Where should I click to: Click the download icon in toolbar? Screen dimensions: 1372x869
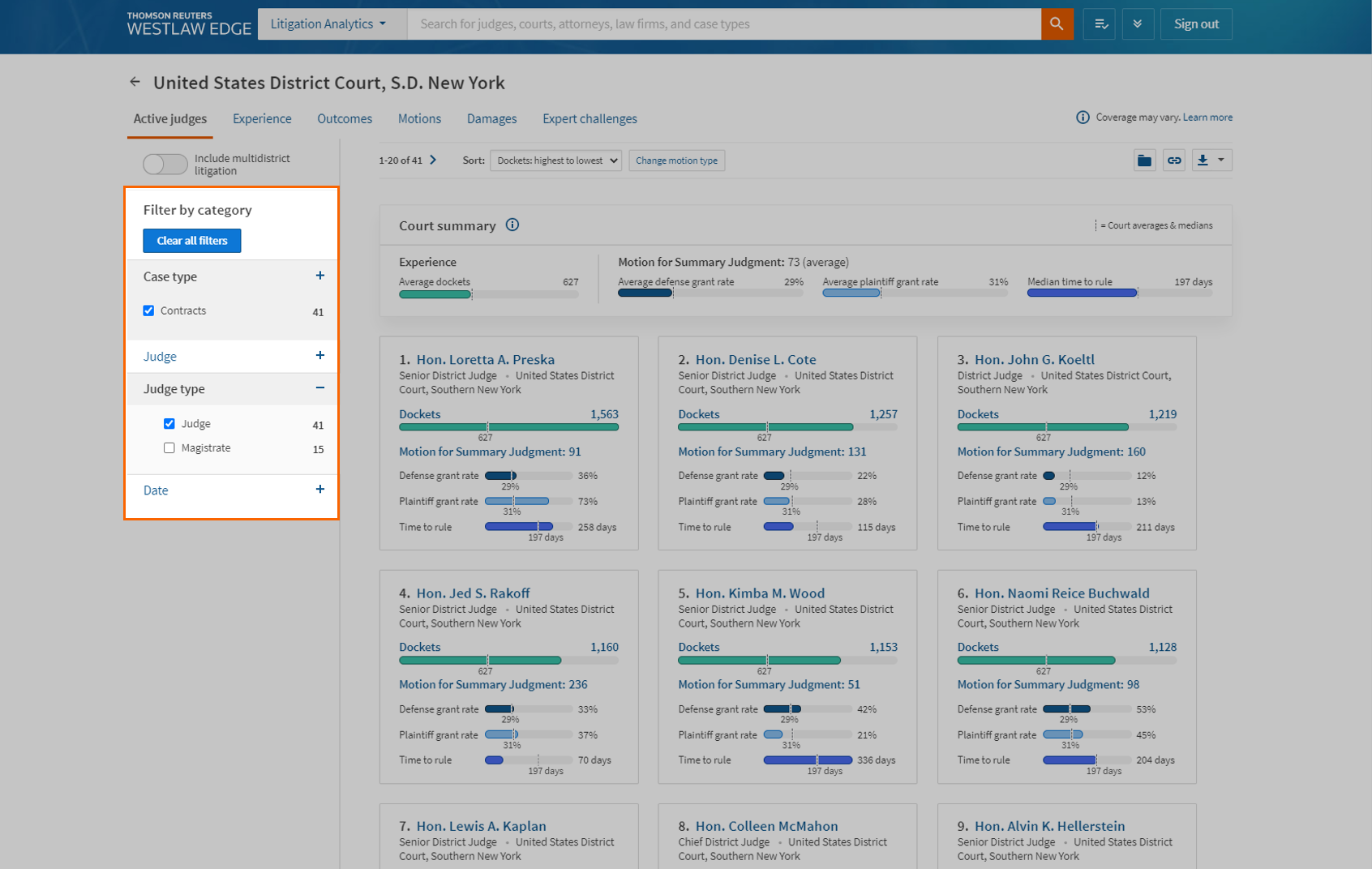click(1203, 161)
